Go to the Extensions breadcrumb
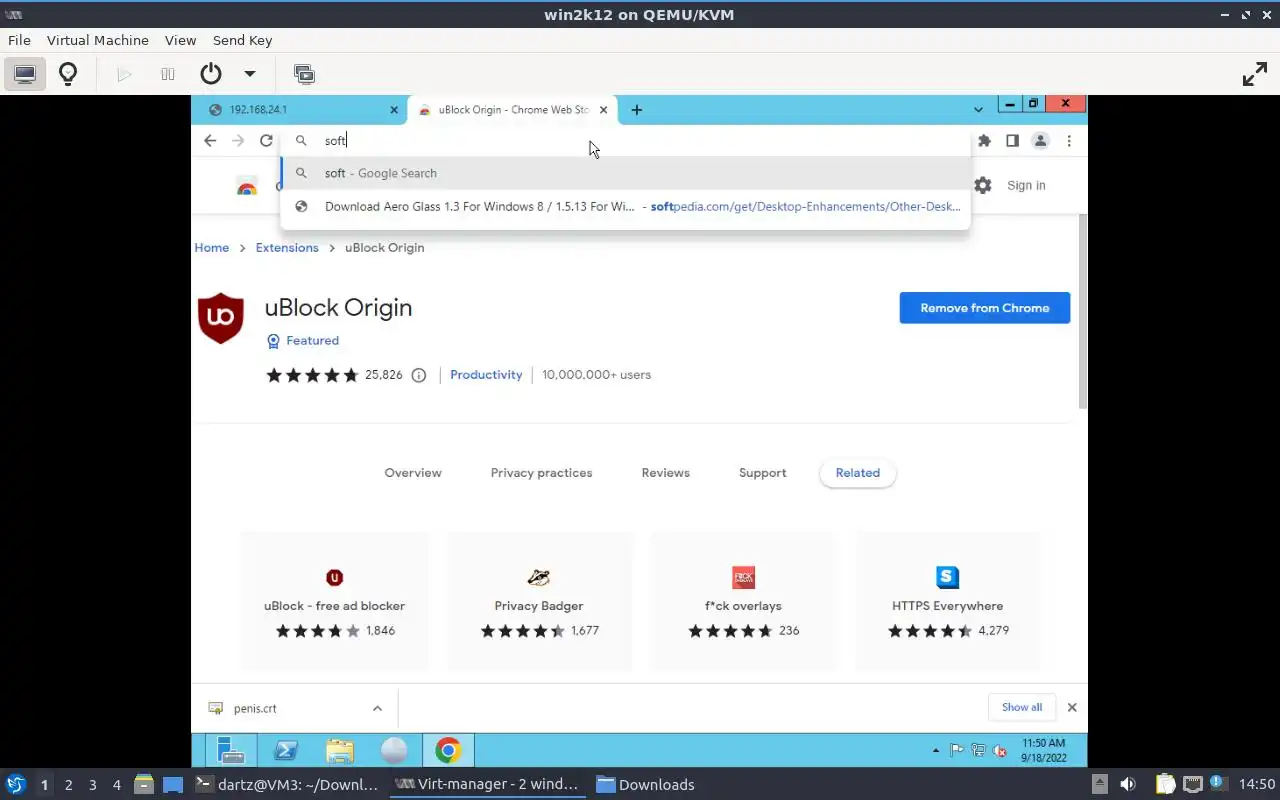This screenshot has height=800, width=1280. [287, 248]
